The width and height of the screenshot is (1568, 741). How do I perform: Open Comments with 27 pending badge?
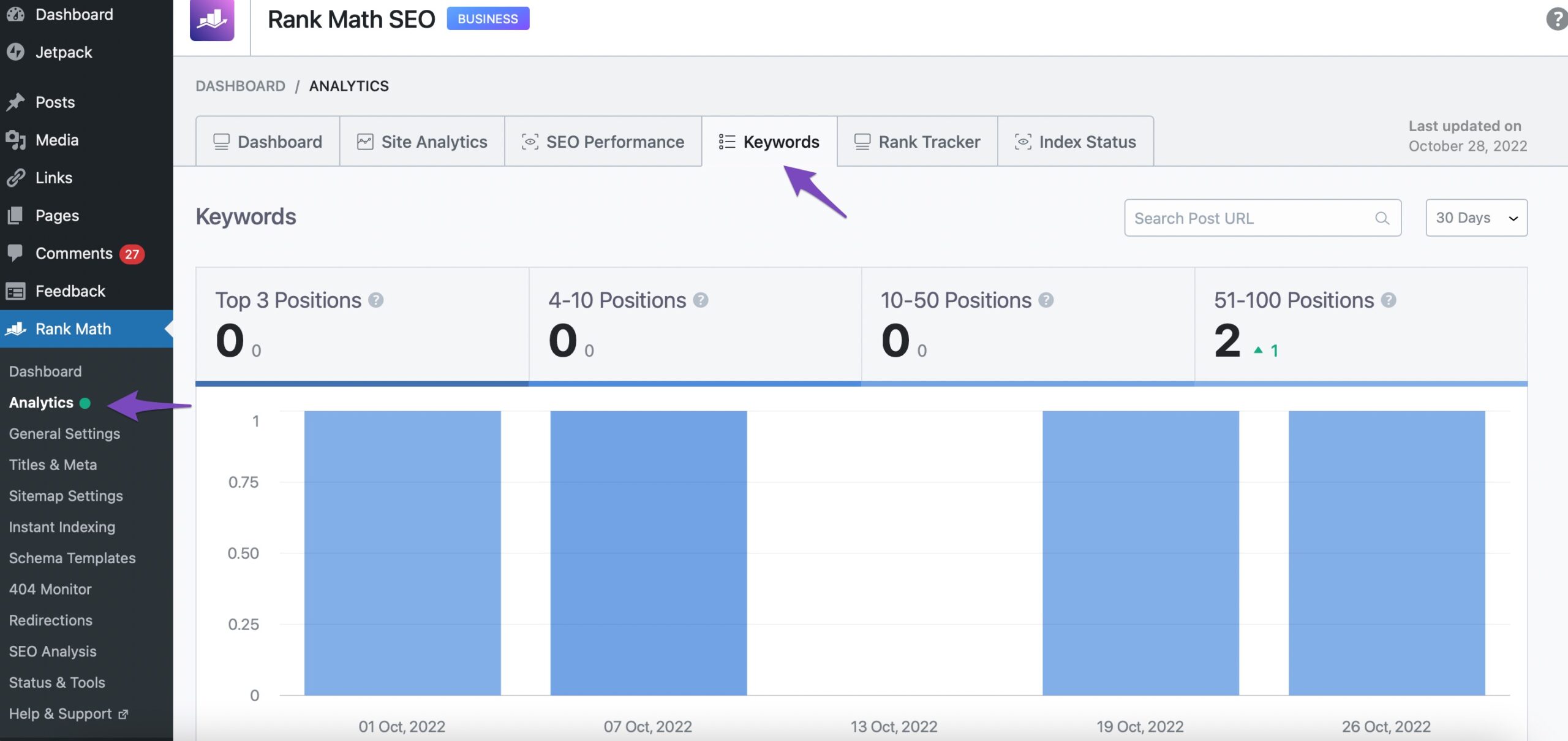tap(74, 254)
